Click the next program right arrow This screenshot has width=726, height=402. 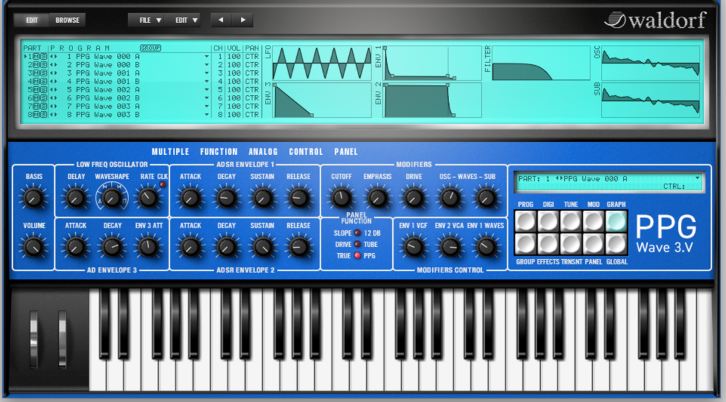coord(243,20)
